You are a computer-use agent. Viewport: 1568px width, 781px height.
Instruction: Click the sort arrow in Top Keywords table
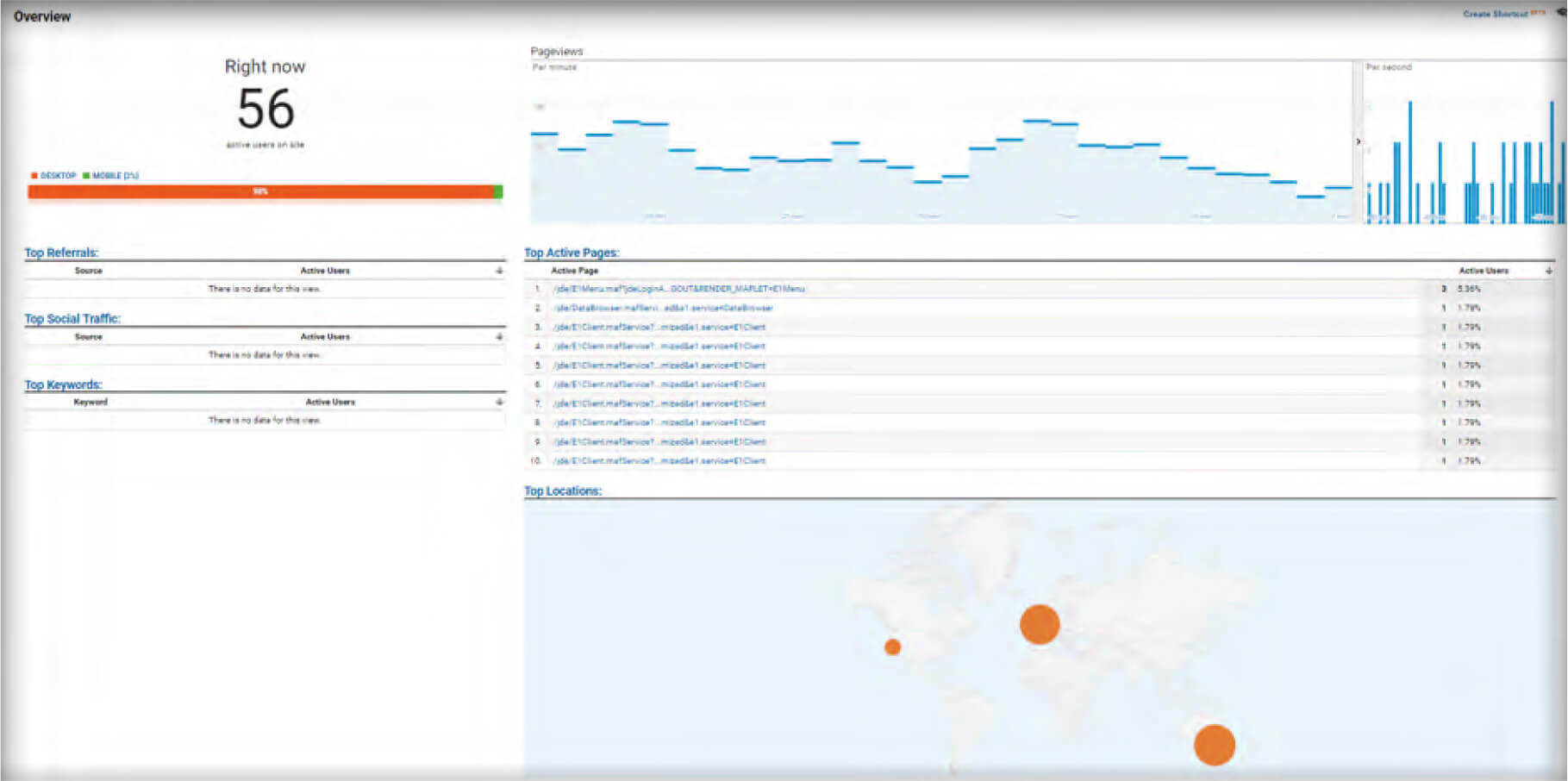pyautogui.click(x=499, y=402)
